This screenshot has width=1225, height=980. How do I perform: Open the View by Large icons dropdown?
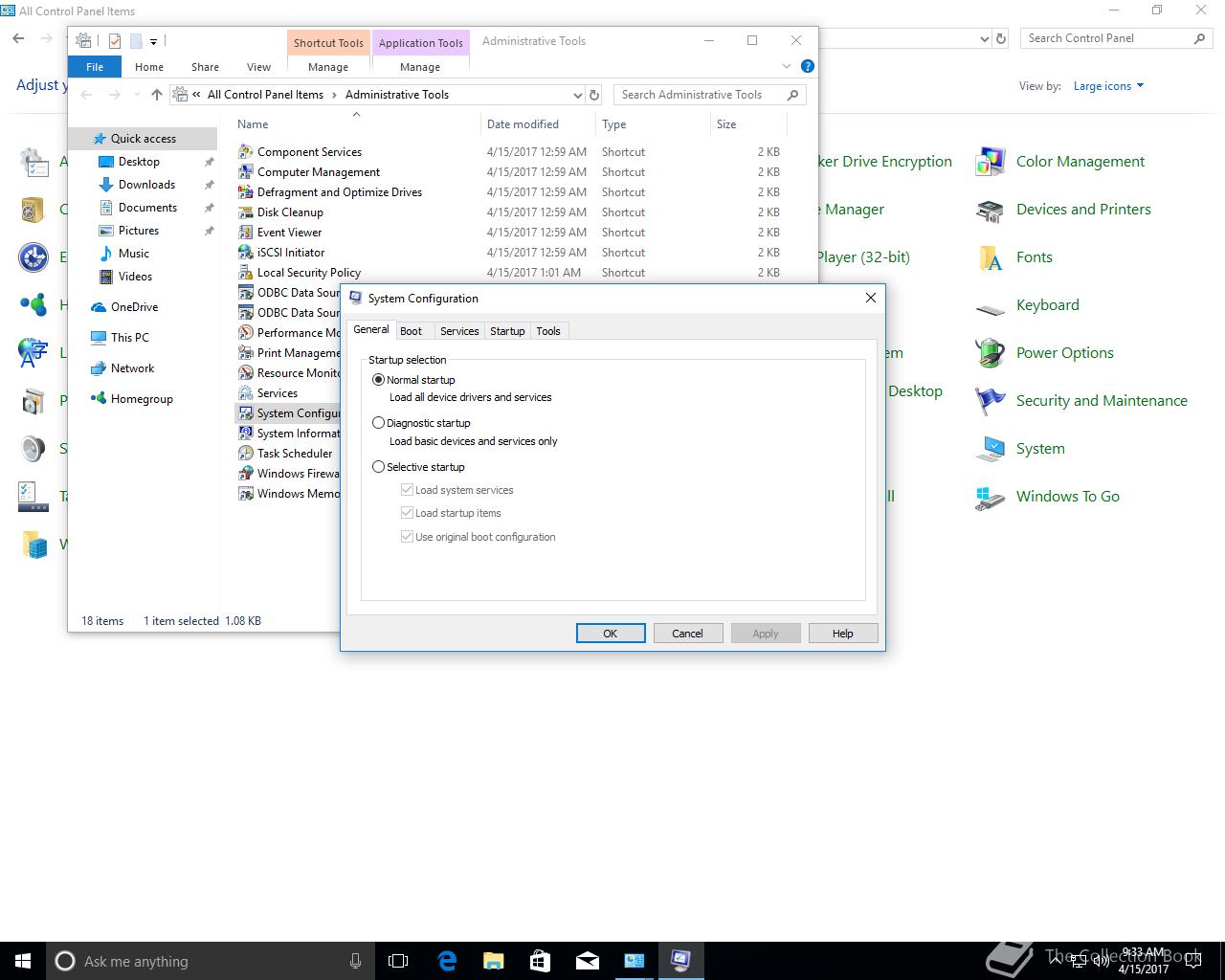pyautogui.click(x=1108, y=86)
